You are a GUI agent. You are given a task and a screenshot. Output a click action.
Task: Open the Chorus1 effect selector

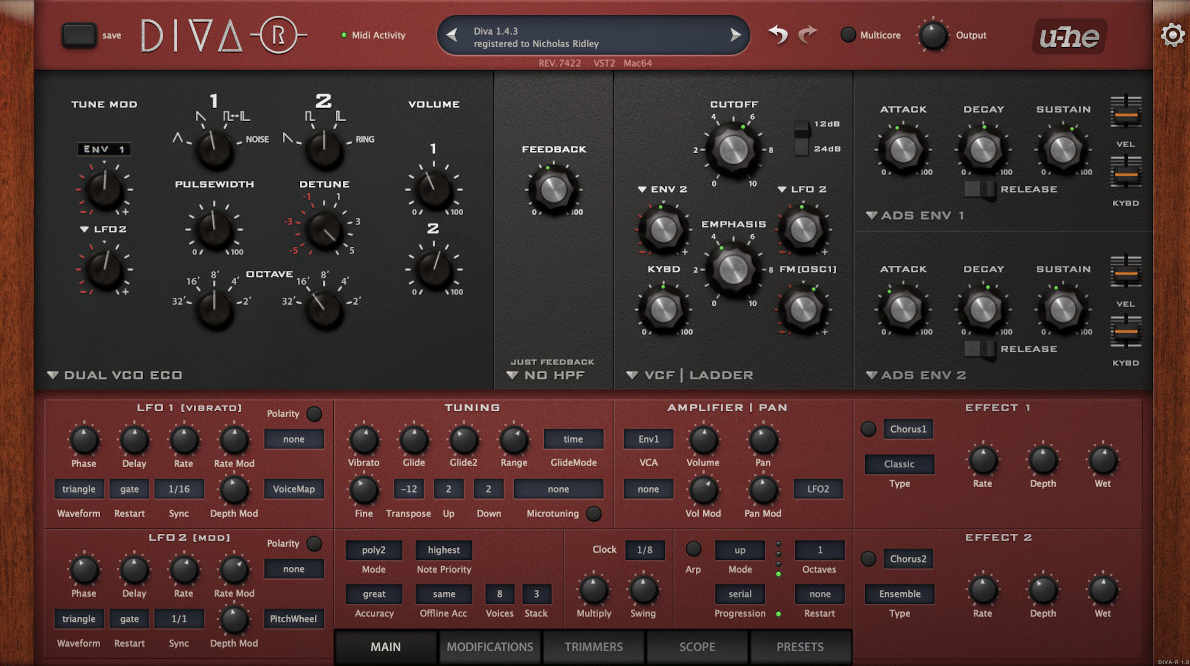908,429
